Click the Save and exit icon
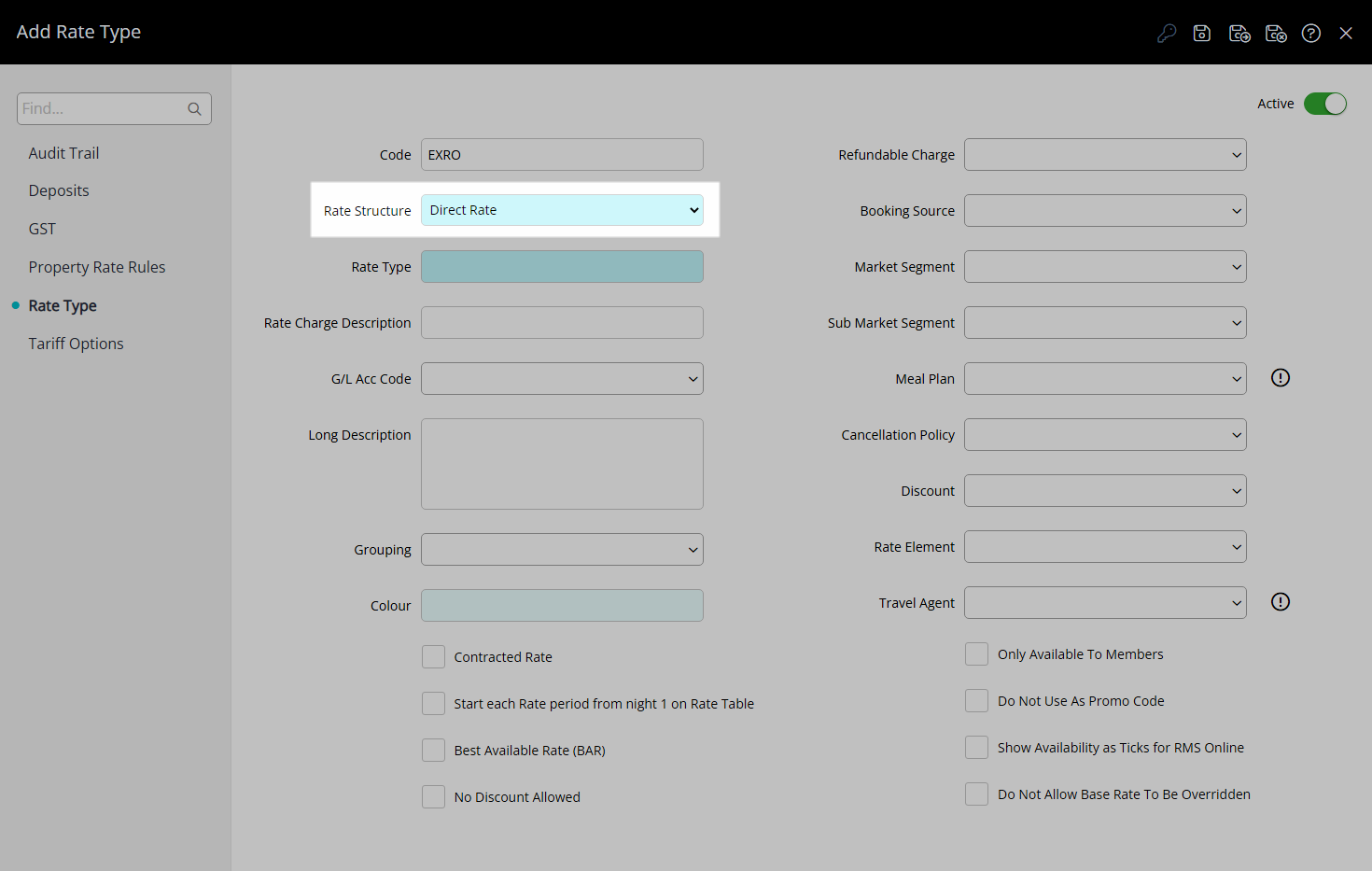 (1276, 34)
